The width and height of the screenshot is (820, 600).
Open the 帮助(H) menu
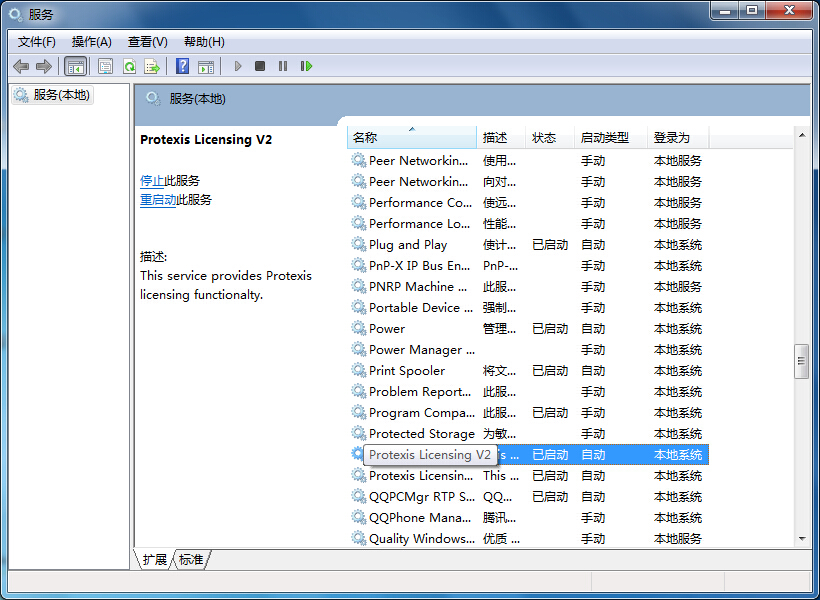coord(204,42)
